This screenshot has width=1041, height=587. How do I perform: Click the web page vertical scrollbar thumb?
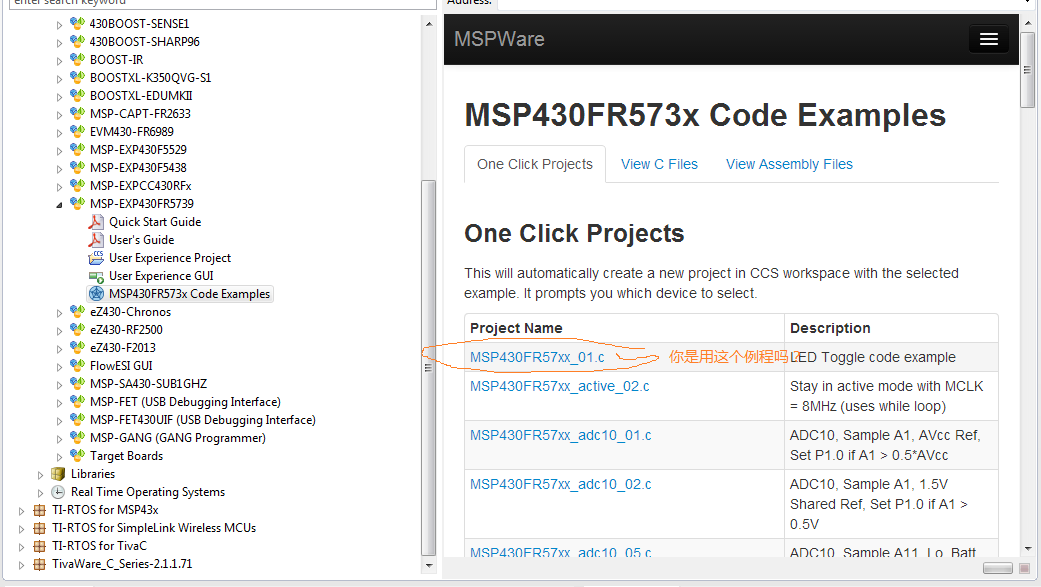[x=1028, y=69]
